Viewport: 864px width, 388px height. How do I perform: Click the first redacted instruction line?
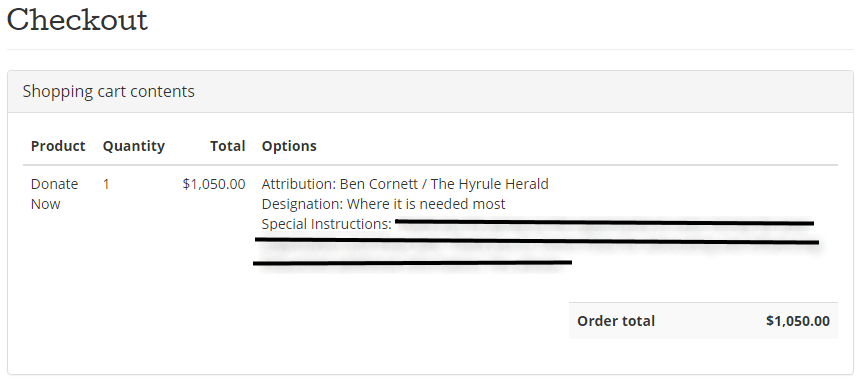tap(604, 223)
